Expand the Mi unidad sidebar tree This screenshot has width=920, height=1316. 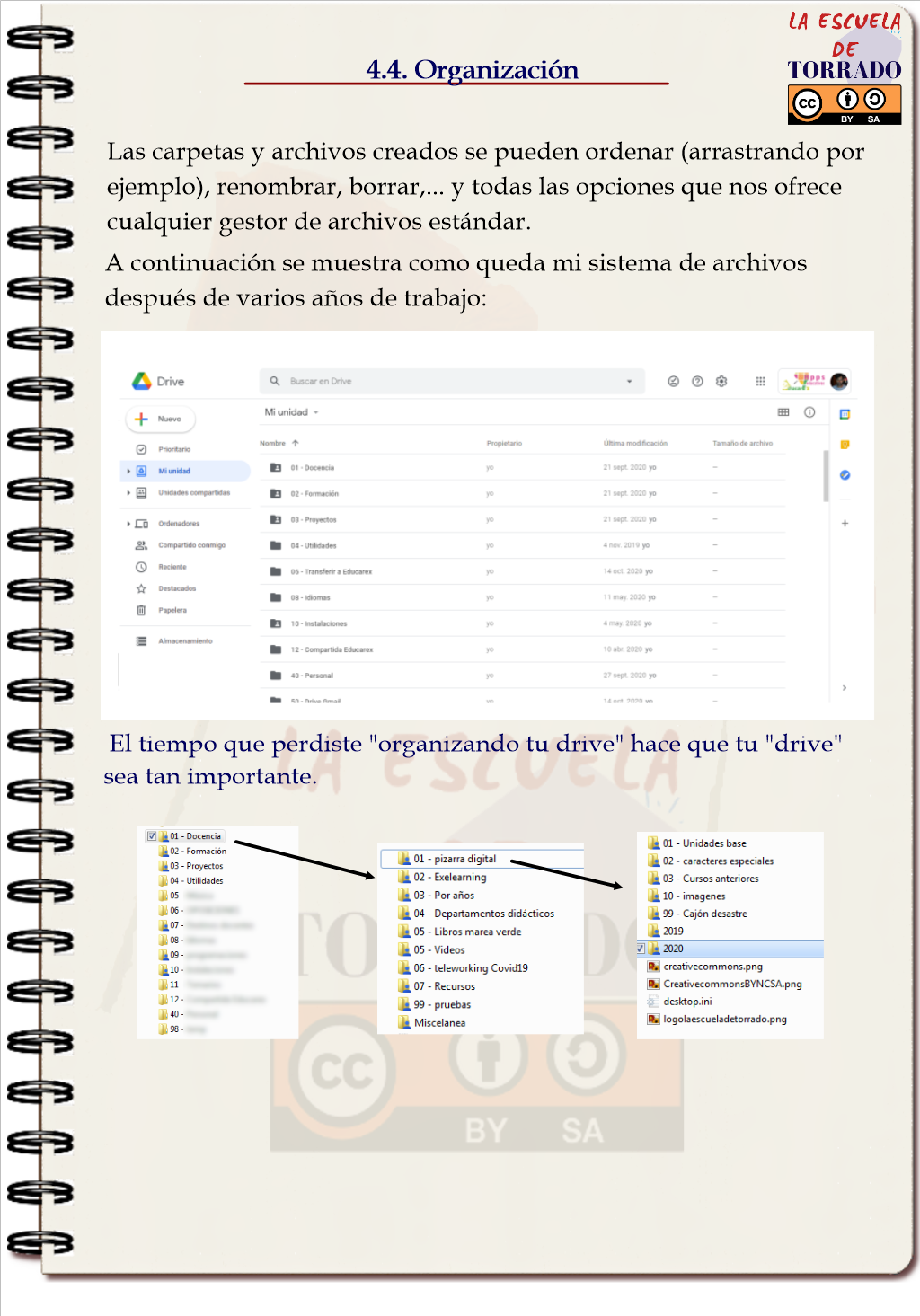129,471
